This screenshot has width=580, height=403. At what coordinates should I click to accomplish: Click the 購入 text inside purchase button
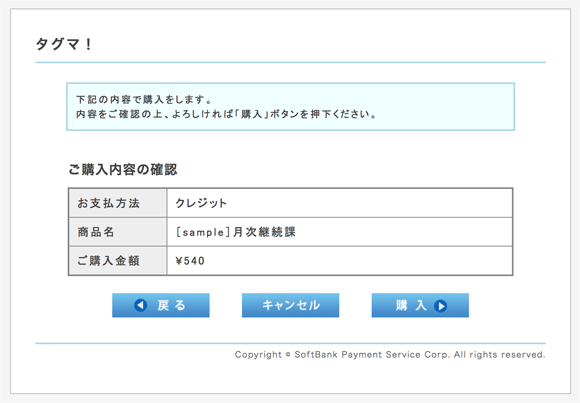411,305
